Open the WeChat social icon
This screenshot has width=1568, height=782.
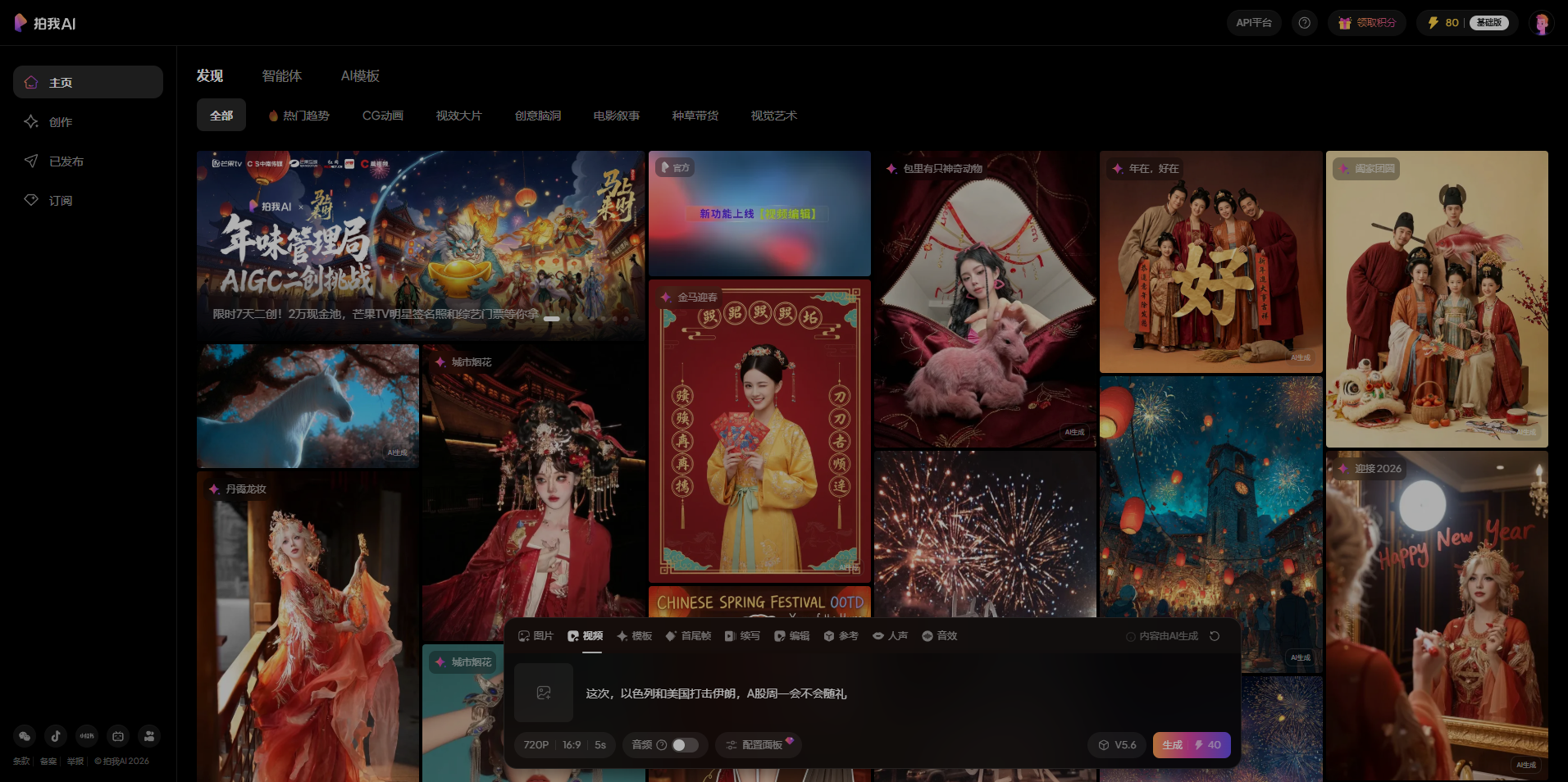[x=25, y=736]
